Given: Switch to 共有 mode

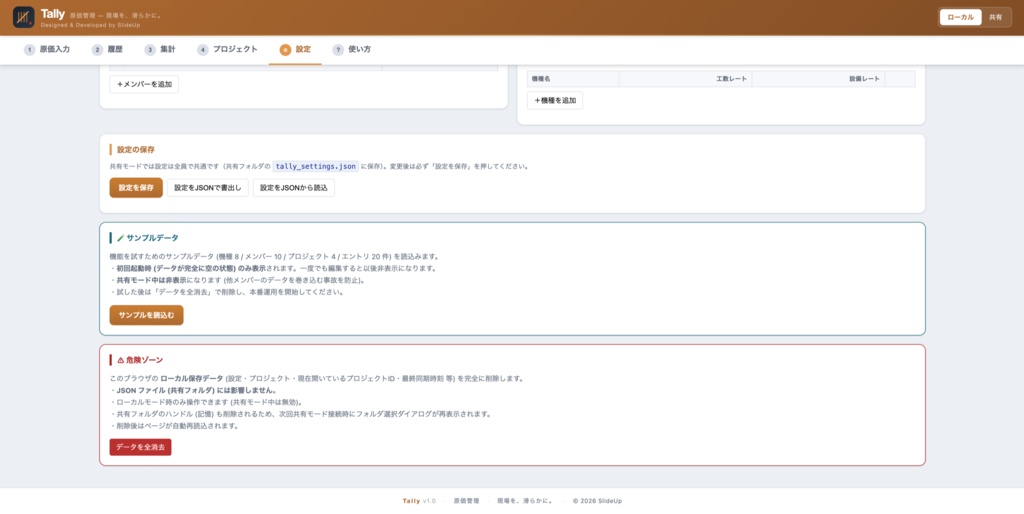Looking at the screenshot, I should (x=995, y=18).
